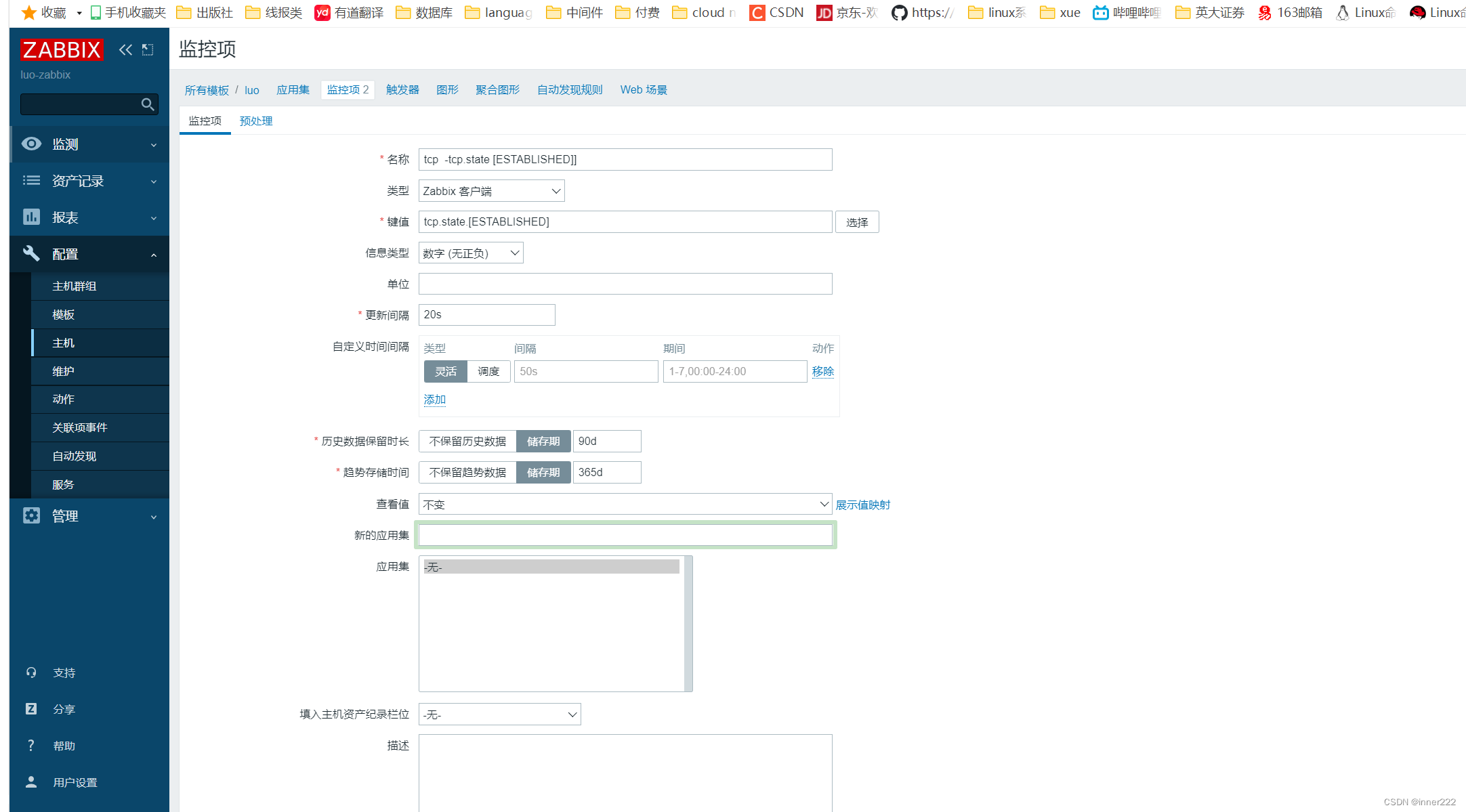Select 不保留历史数据 option

(x=467, y=441)
